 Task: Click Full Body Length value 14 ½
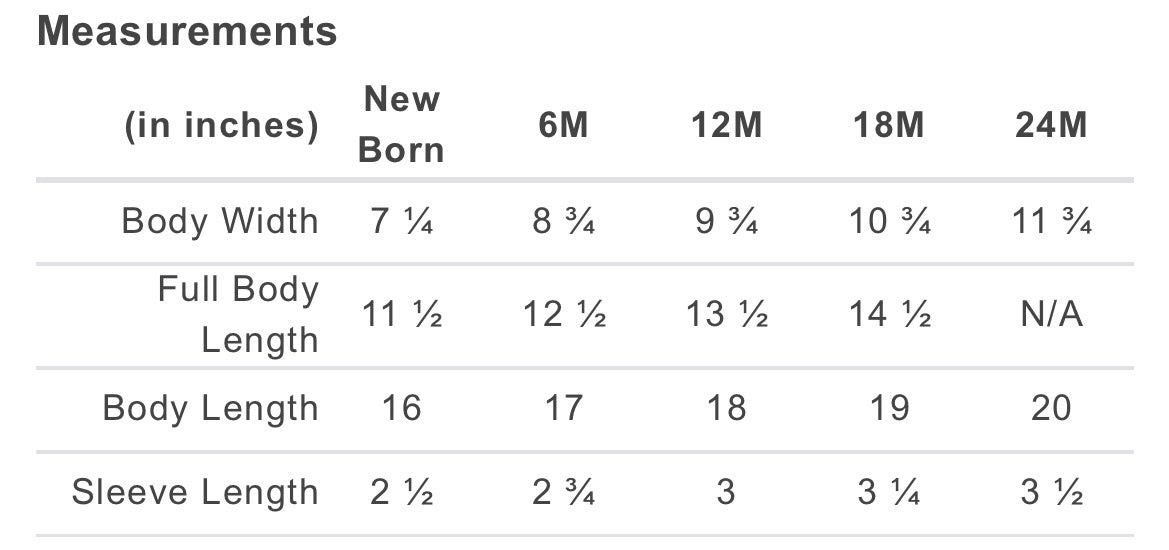(889, 315)
